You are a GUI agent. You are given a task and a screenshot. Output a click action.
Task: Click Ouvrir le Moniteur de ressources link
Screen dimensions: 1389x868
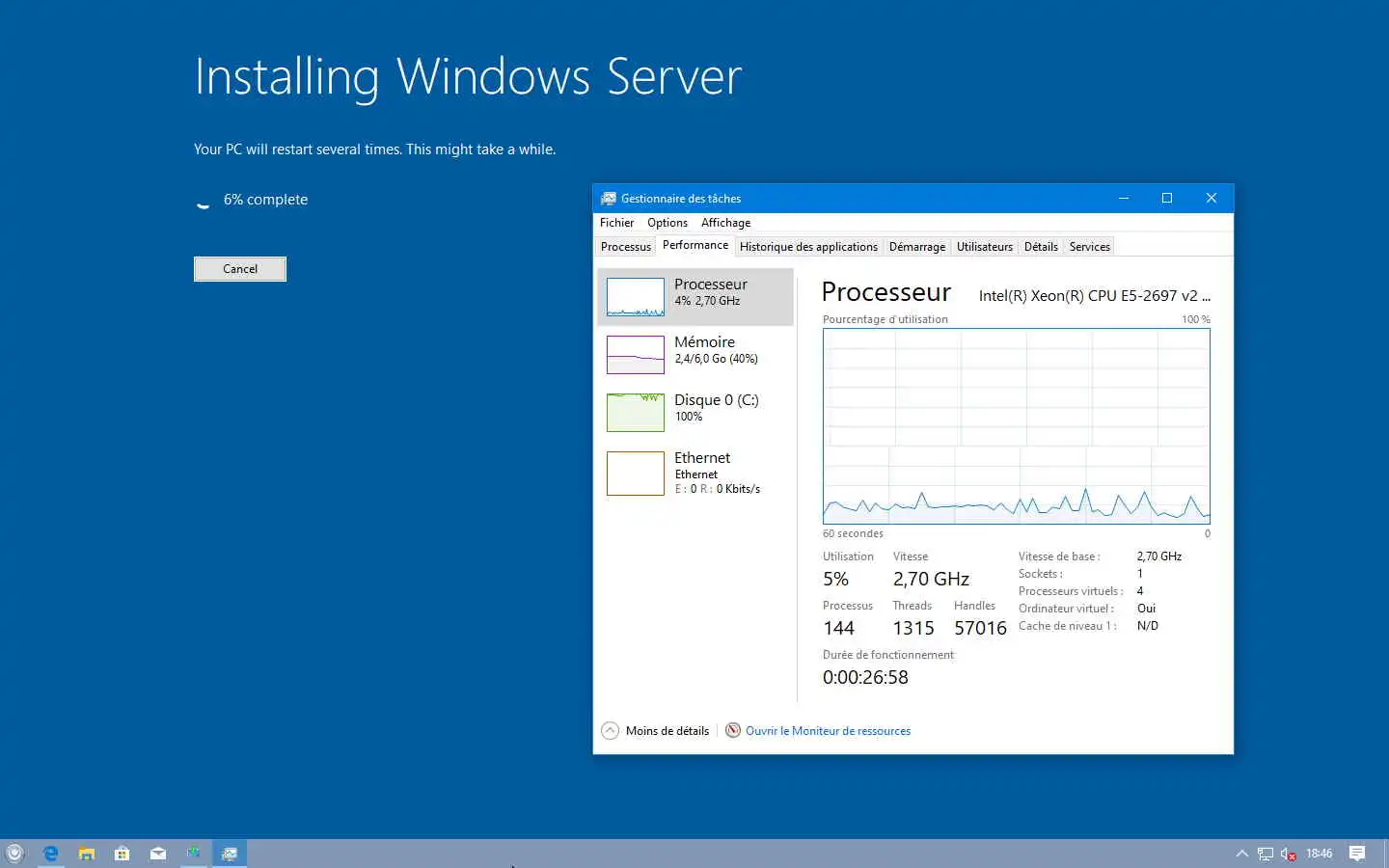(828, 731)
